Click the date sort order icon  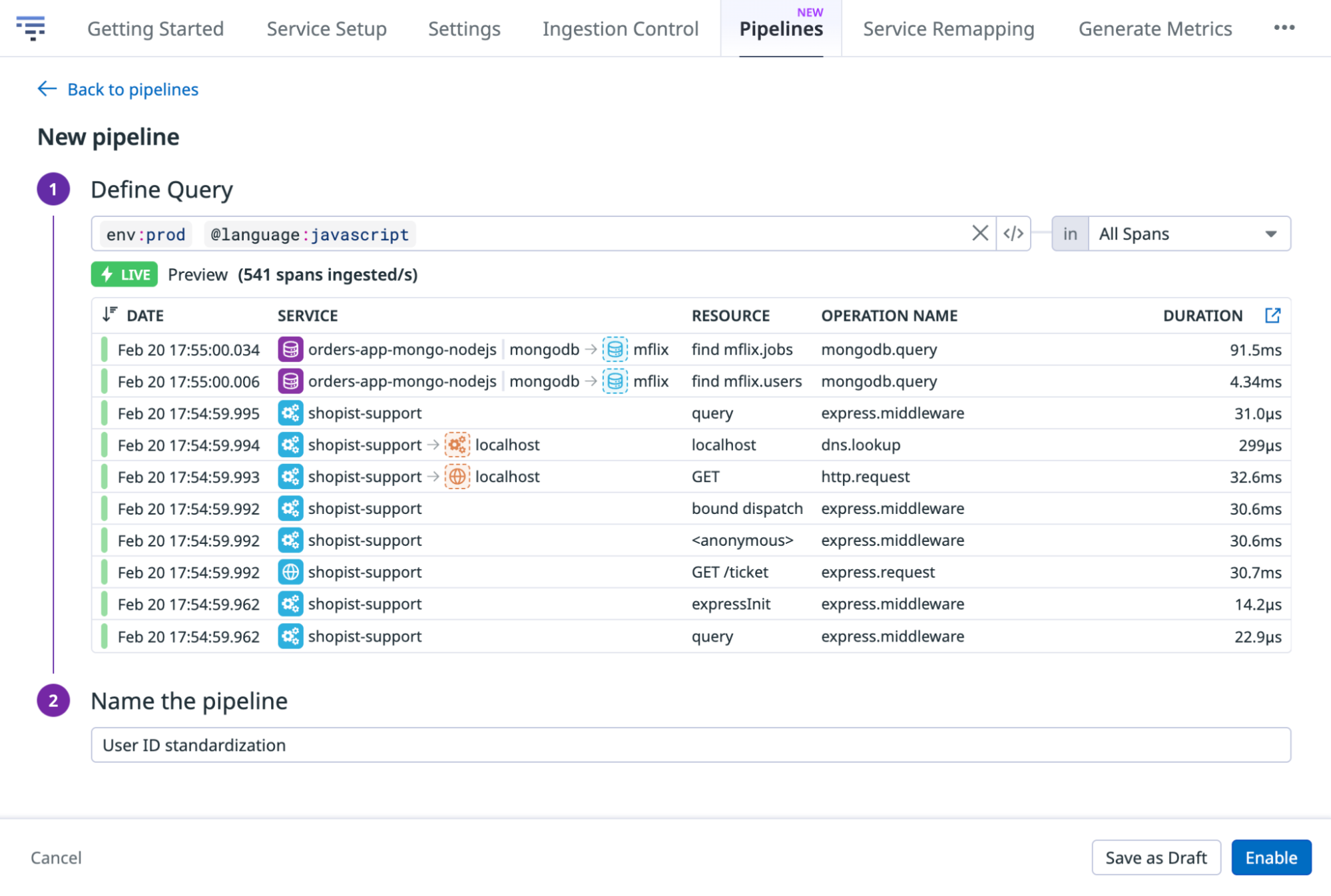[x=110, y=315]
